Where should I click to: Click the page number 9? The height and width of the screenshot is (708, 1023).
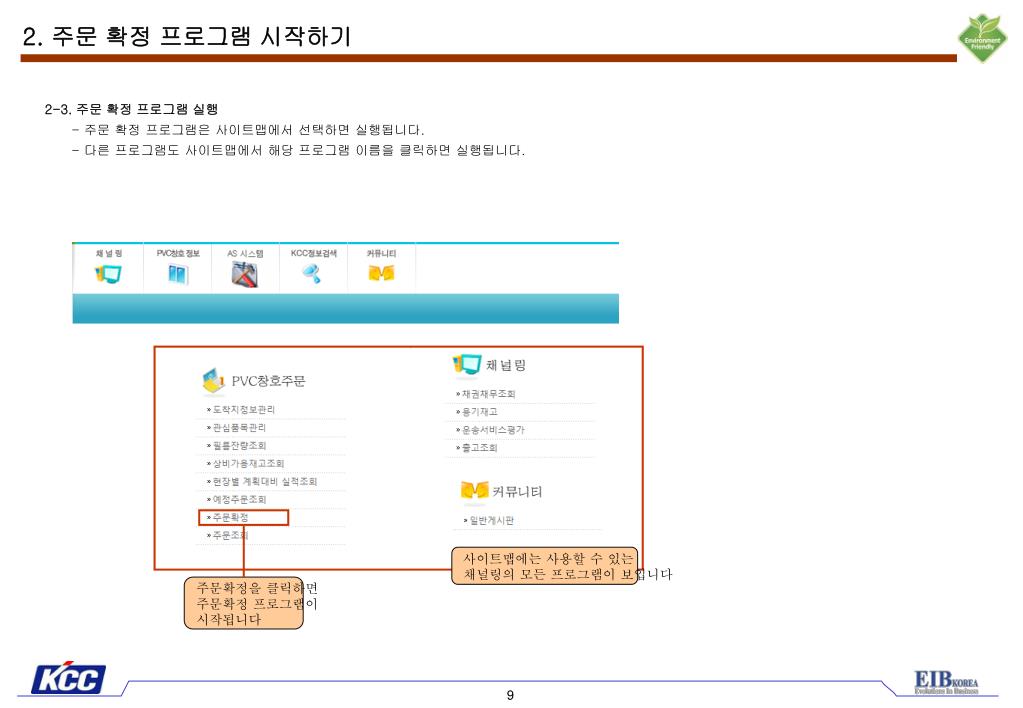tap(510, 696)
